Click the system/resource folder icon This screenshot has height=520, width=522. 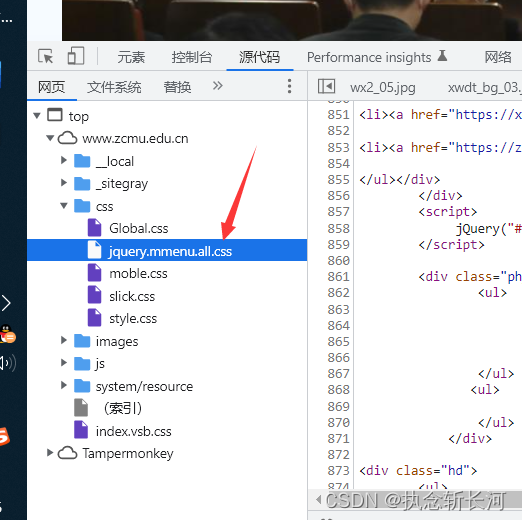(82, 386)
